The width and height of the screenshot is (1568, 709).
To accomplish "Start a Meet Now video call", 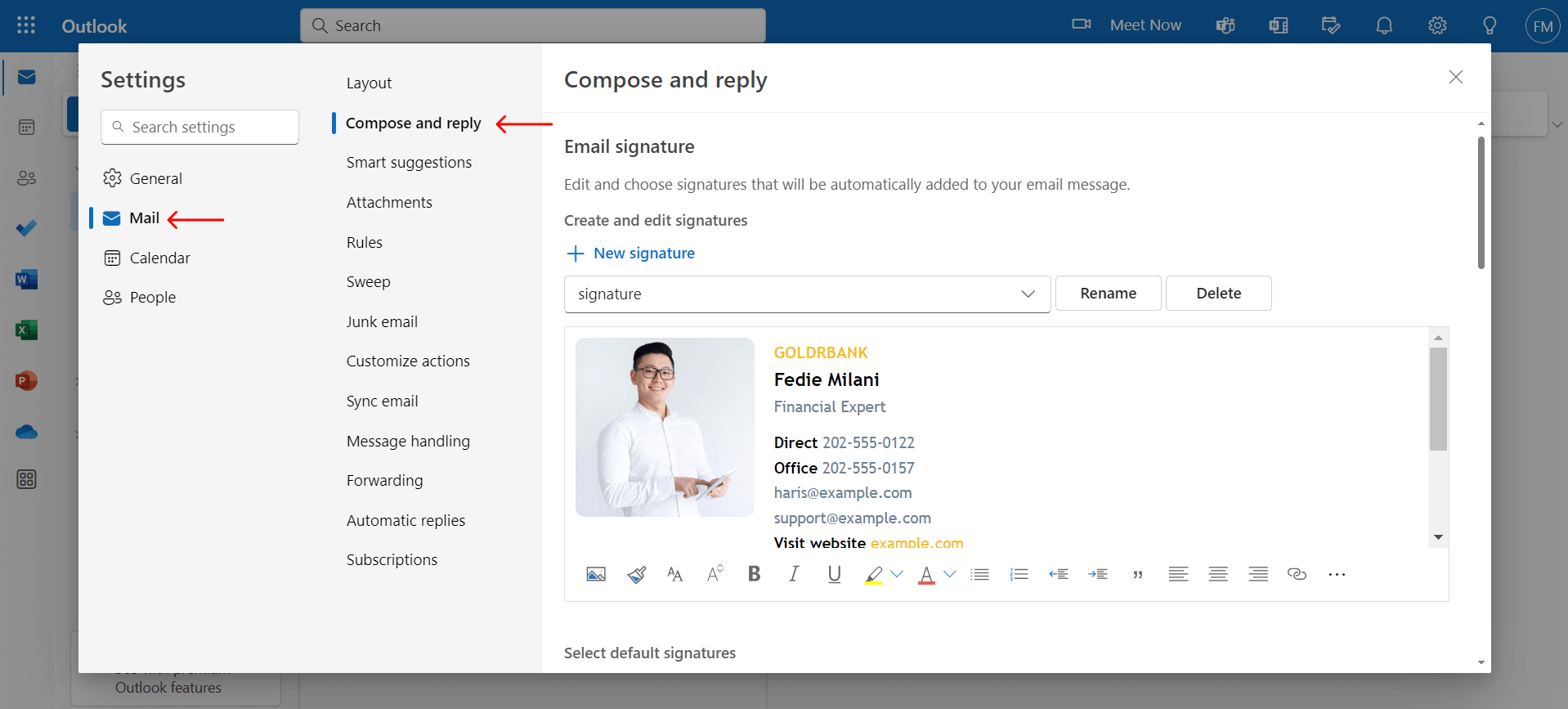I will tap(1127, 25).
